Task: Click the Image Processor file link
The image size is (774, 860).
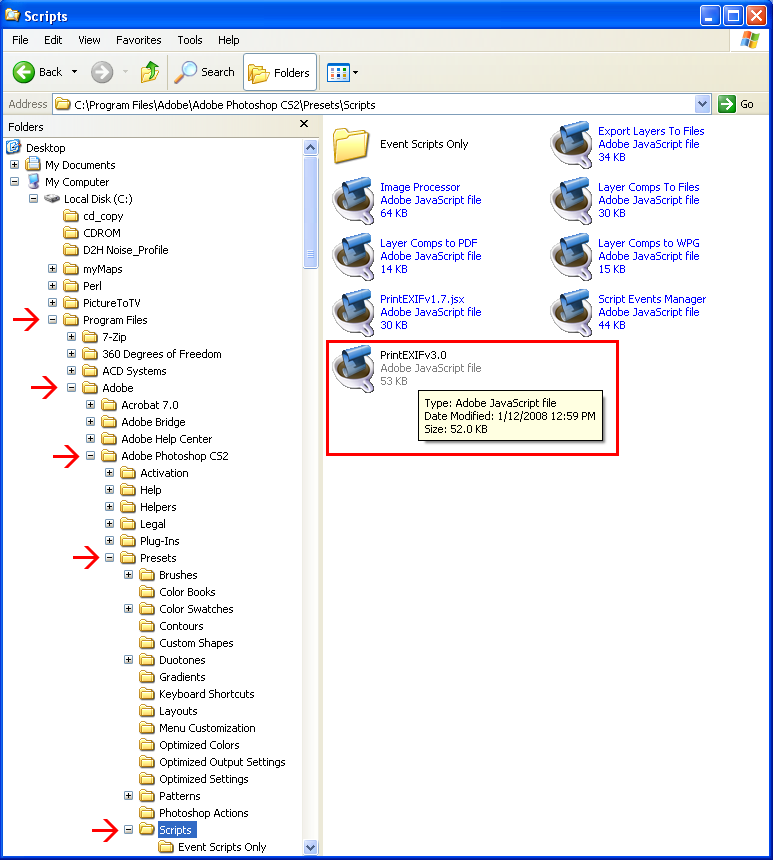Action: tap(420, 187)
